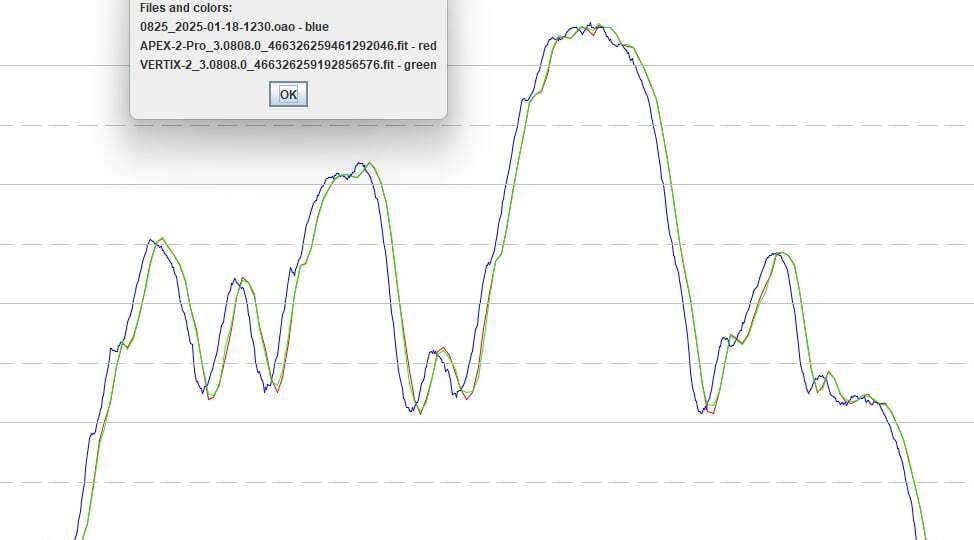Click the OK button in the dialog
Screen dimensions: 974x540
288,94
